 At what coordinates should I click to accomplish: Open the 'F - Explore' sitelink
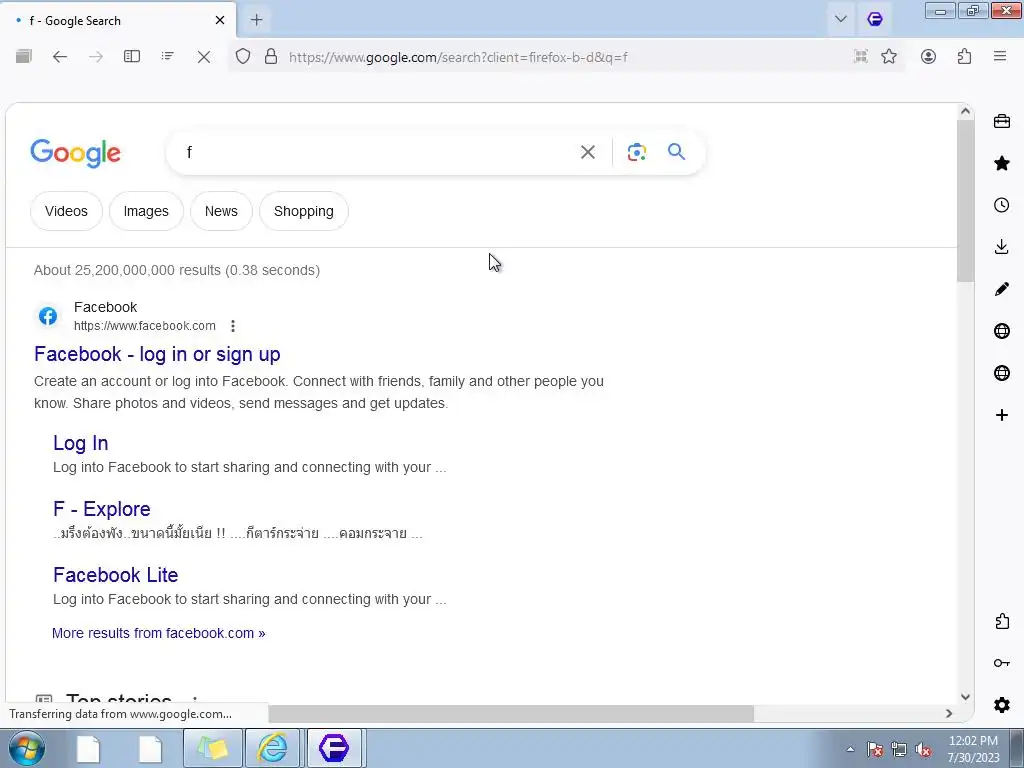point(102,509)
